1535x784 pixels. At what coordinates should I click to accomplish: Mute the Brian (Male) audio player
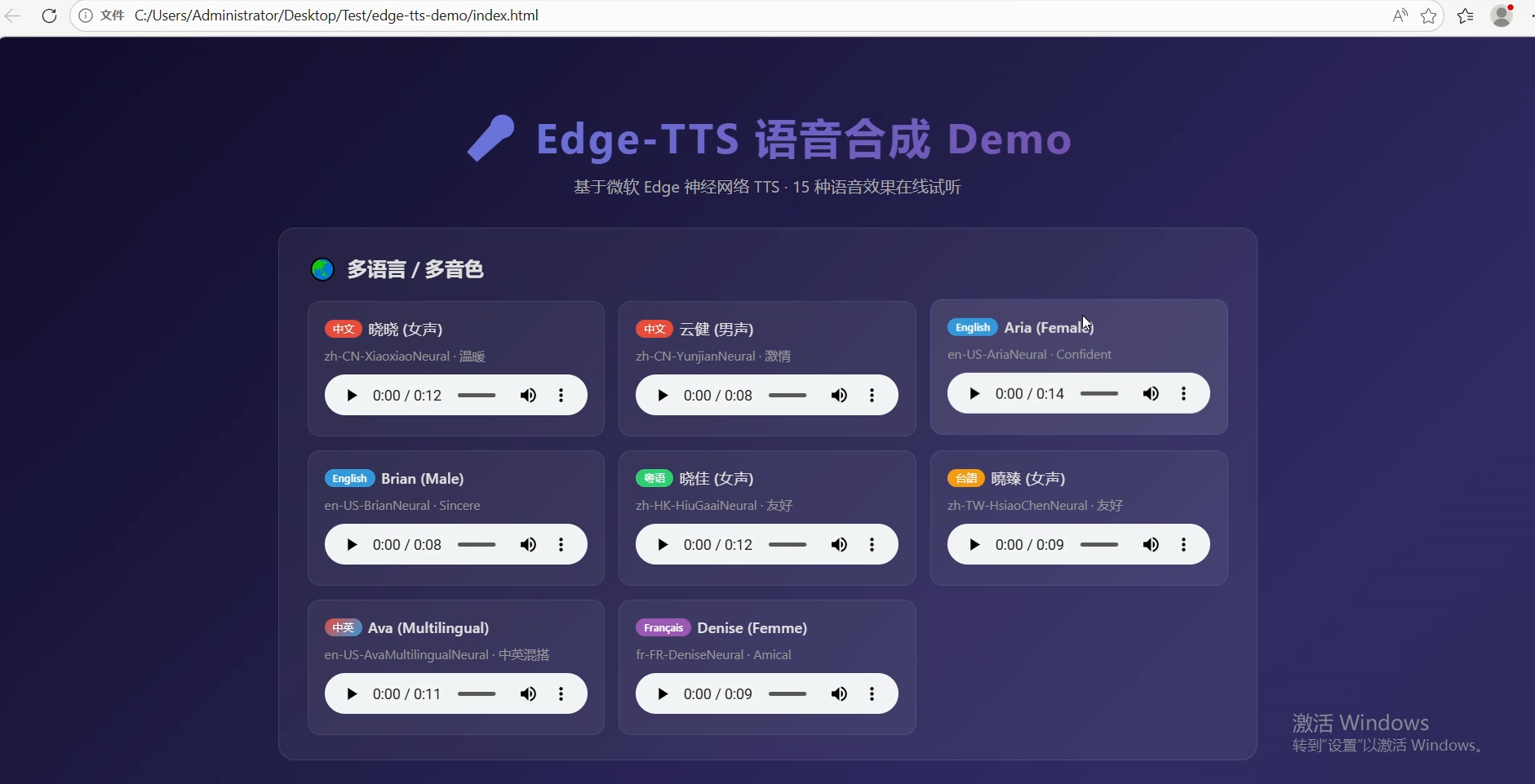pyautogui.click(x=529, y=545)
